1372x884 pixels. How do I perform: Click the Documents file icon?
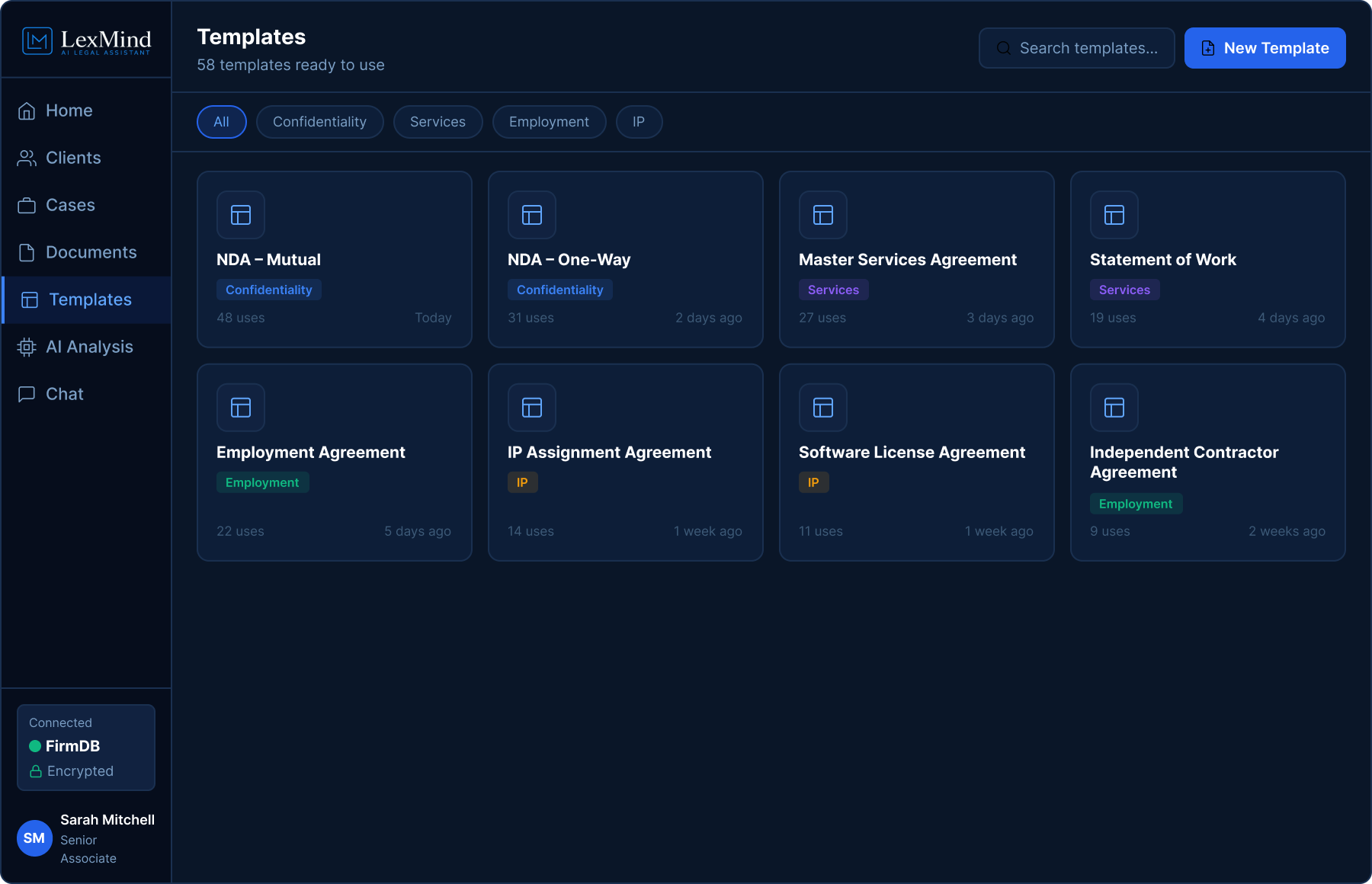[x=27, y=252]
